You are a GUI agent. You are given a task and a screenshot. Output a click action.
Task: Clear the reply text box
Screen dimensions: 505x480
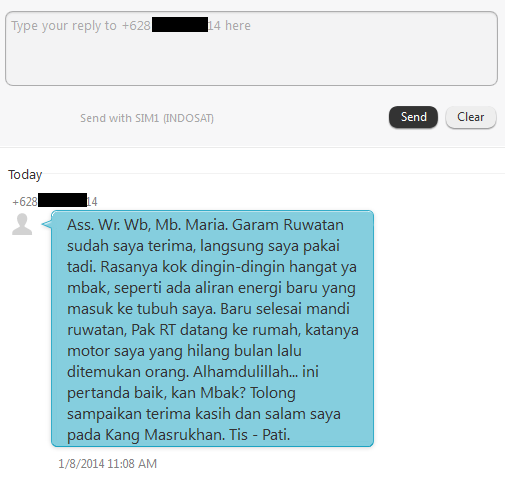(x=471, y=117)
